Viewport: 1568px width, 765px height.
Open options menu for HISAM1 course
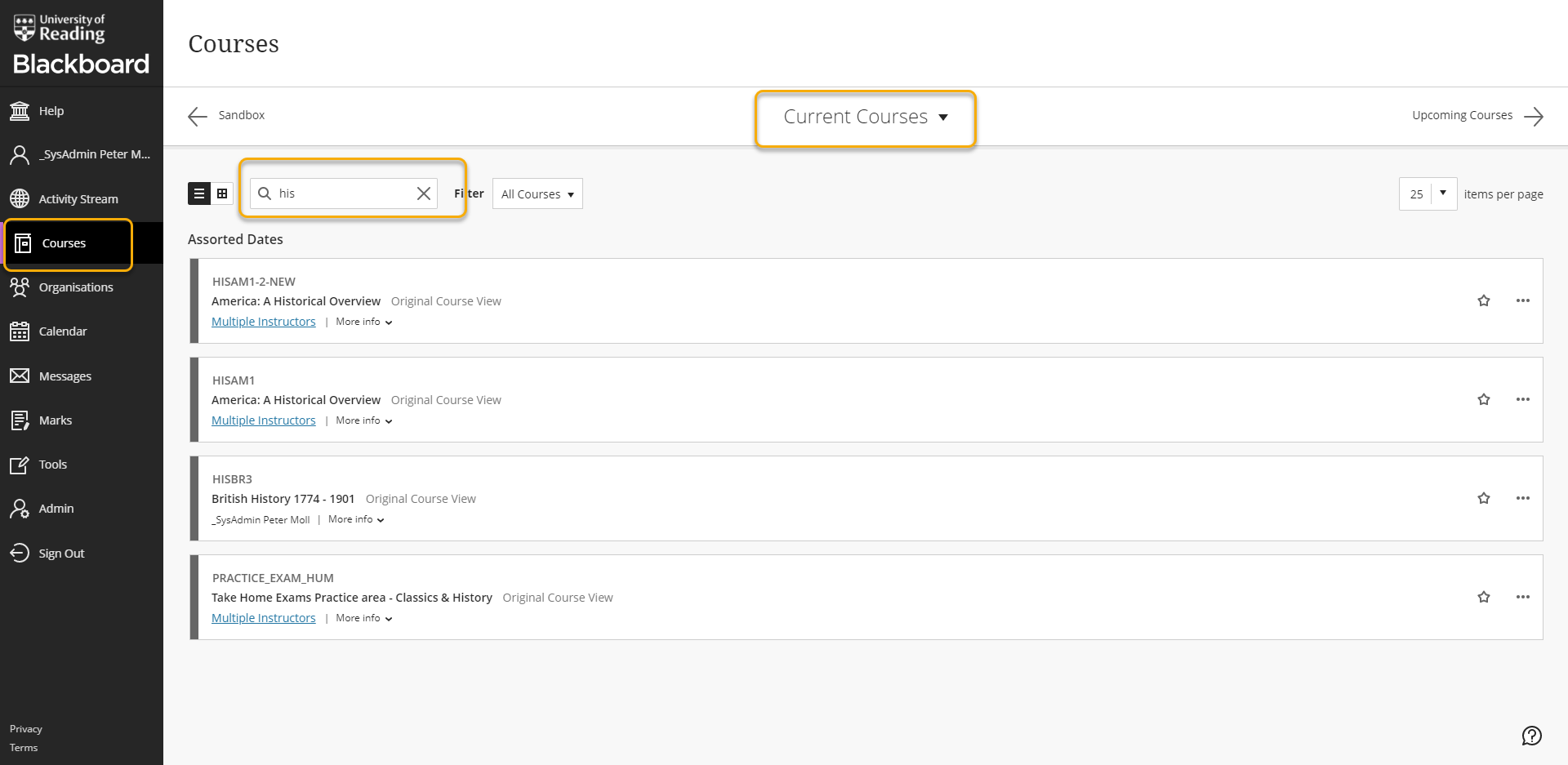(x=1523, y=399)
